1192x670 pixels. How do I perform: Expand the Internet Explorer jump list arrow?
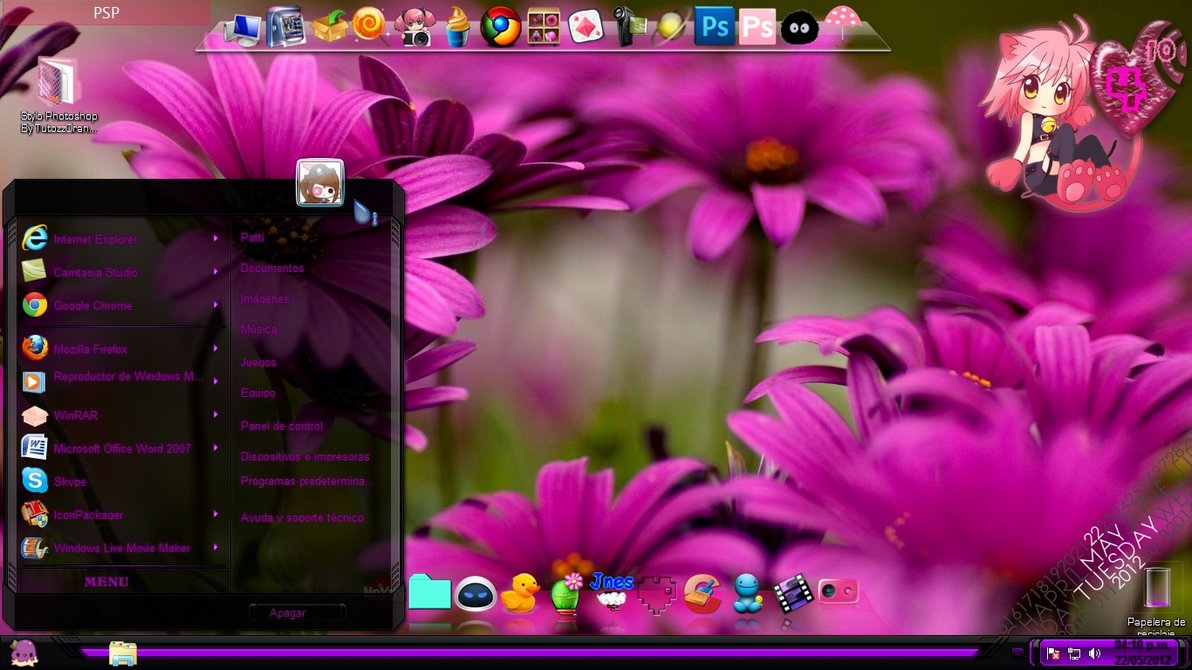click(x=215, y=238)
